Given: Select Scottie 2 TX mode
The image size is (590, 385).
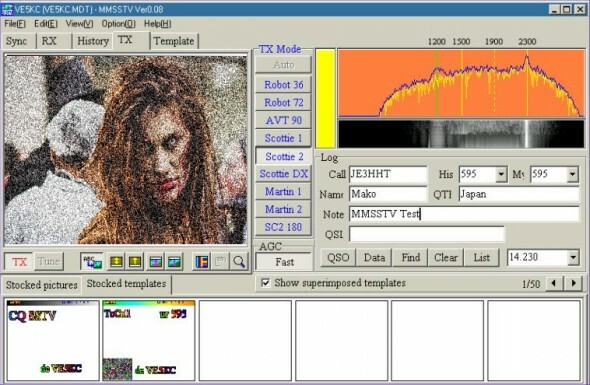Looking at the screenshot, I should click(x=284, y=156).
